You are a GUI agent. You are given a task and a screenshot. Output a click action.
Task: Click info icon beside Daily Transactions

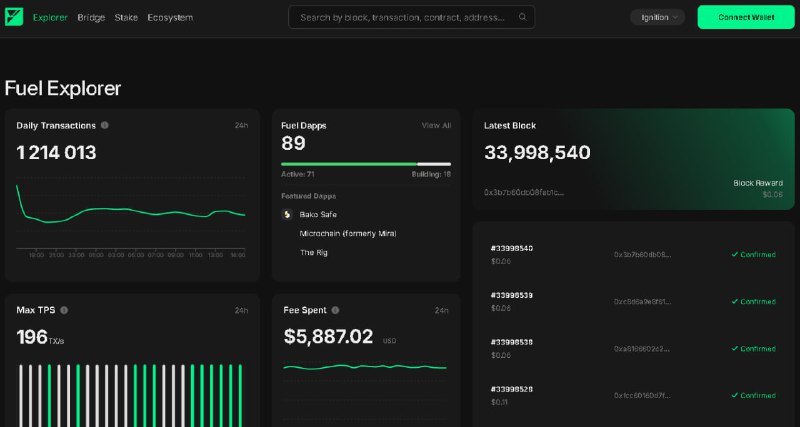[105, 125]
